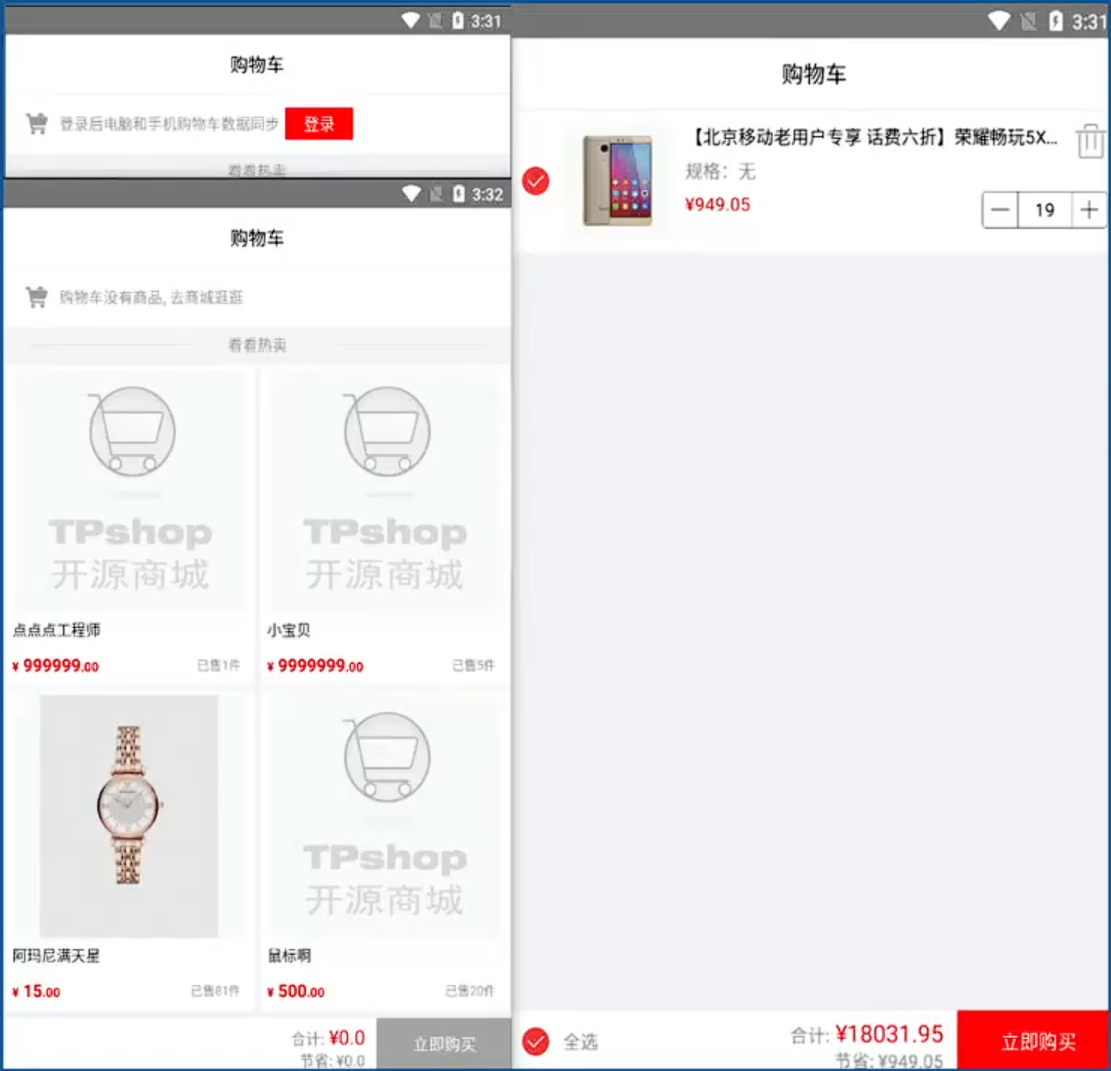Image resolution: width=1111 pixels, height=1071 pixels.
Task: Toggle the 全选 select-all checkbox
Action: (x=536, y=1041)
